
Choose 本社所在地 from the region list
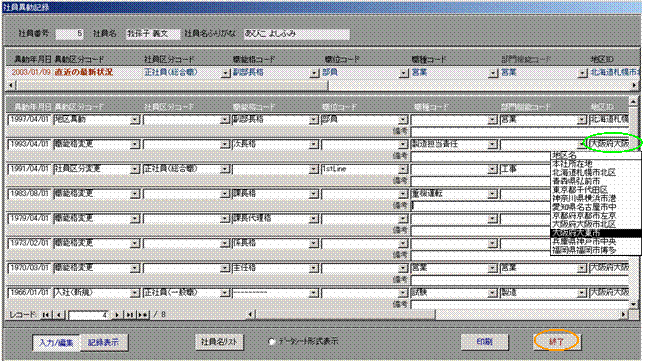tap(596, 164)
